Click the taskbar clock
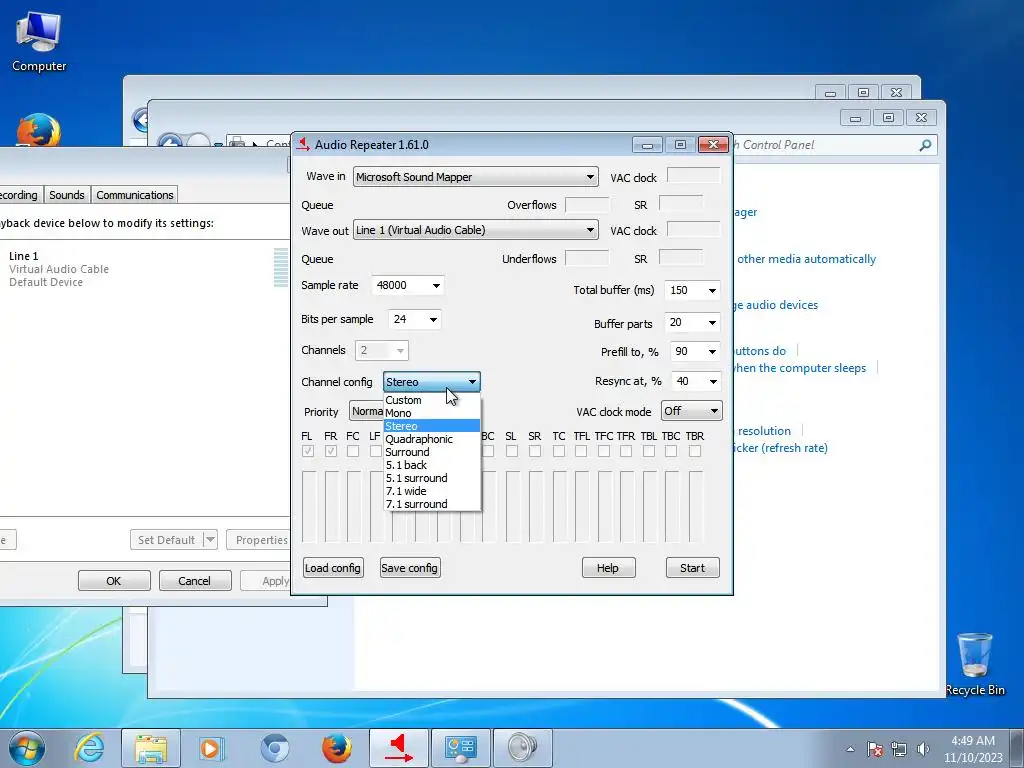The width and height of the screenshot is (1024, 768). [973, 749]
